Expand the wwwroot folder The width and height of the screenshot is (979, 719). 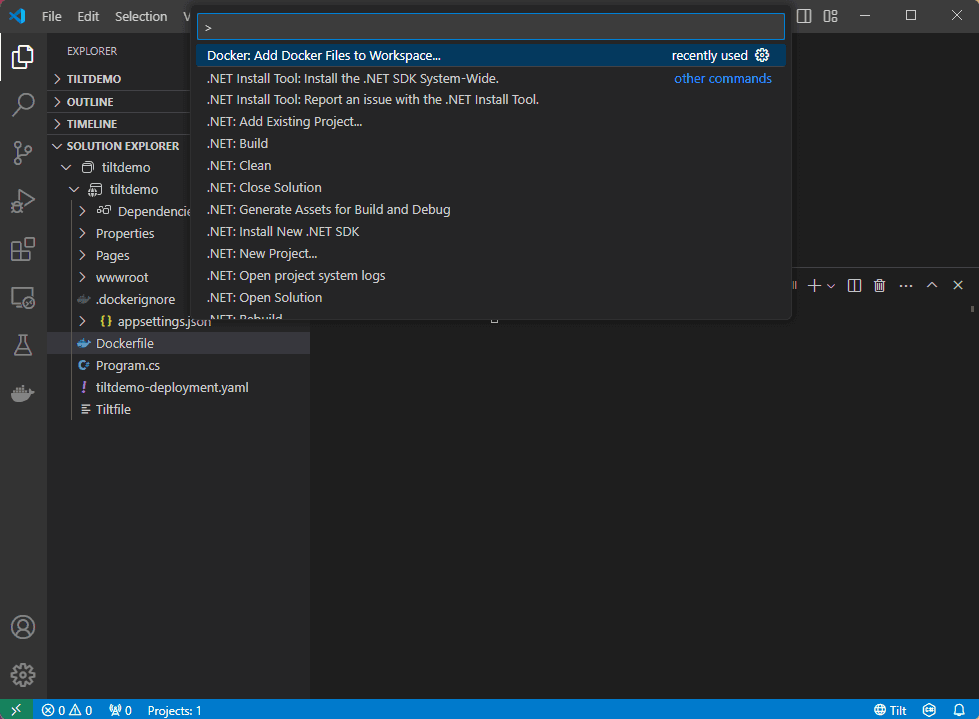82,277
